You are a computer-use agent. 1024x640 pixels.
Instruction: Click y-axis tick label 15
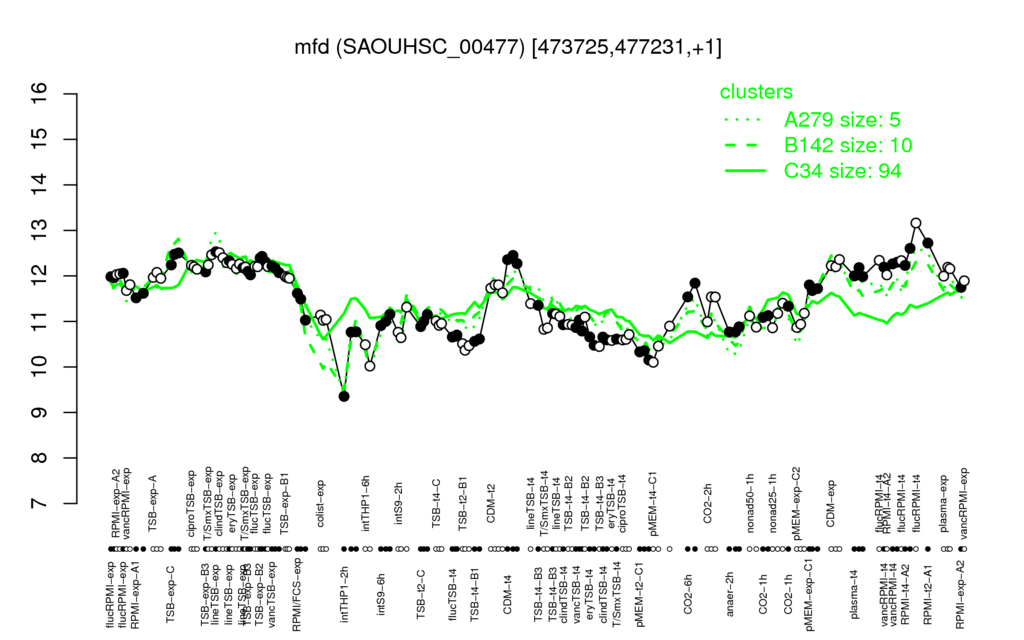tap(40, 139)
